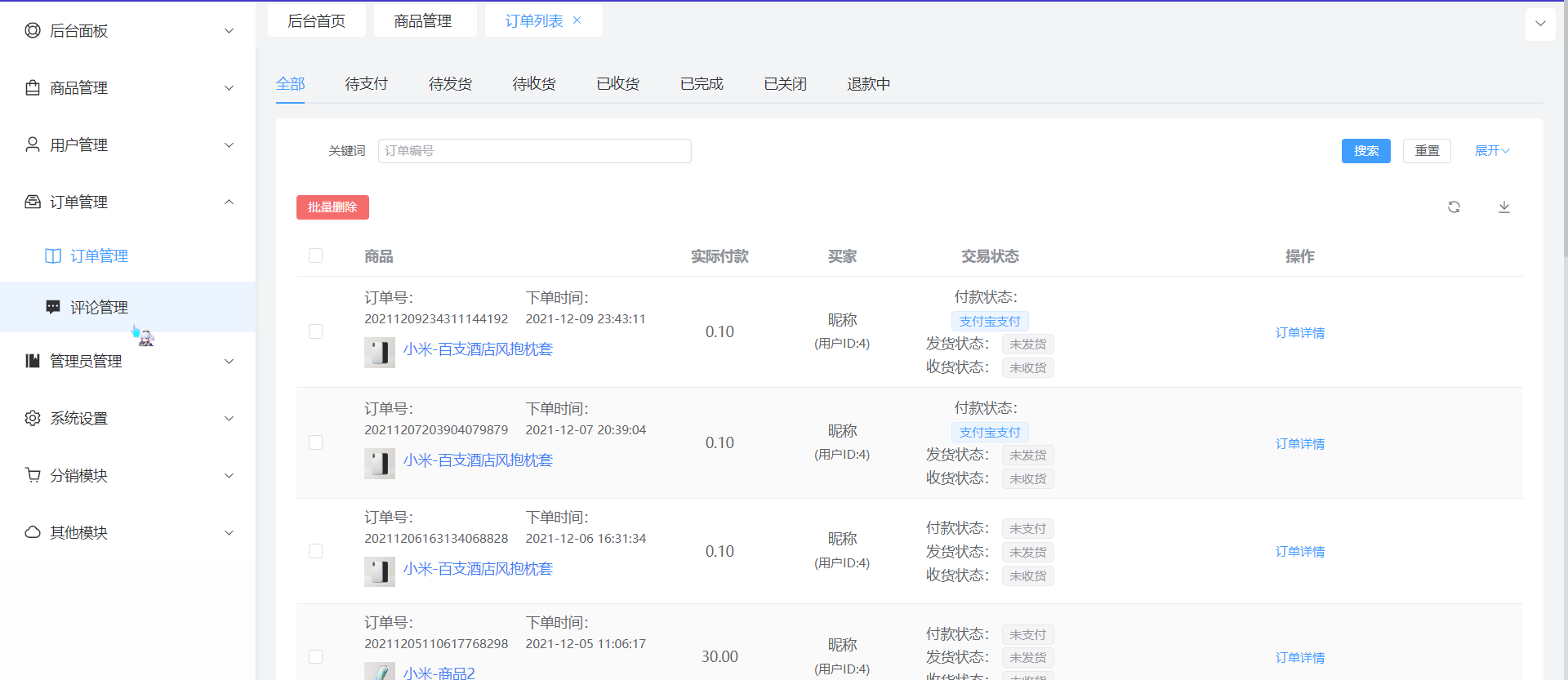Refresh the order table with reload icon
Viewport: 1568px width, 680px height.
pyautogui.click(x=1454, y=207)
